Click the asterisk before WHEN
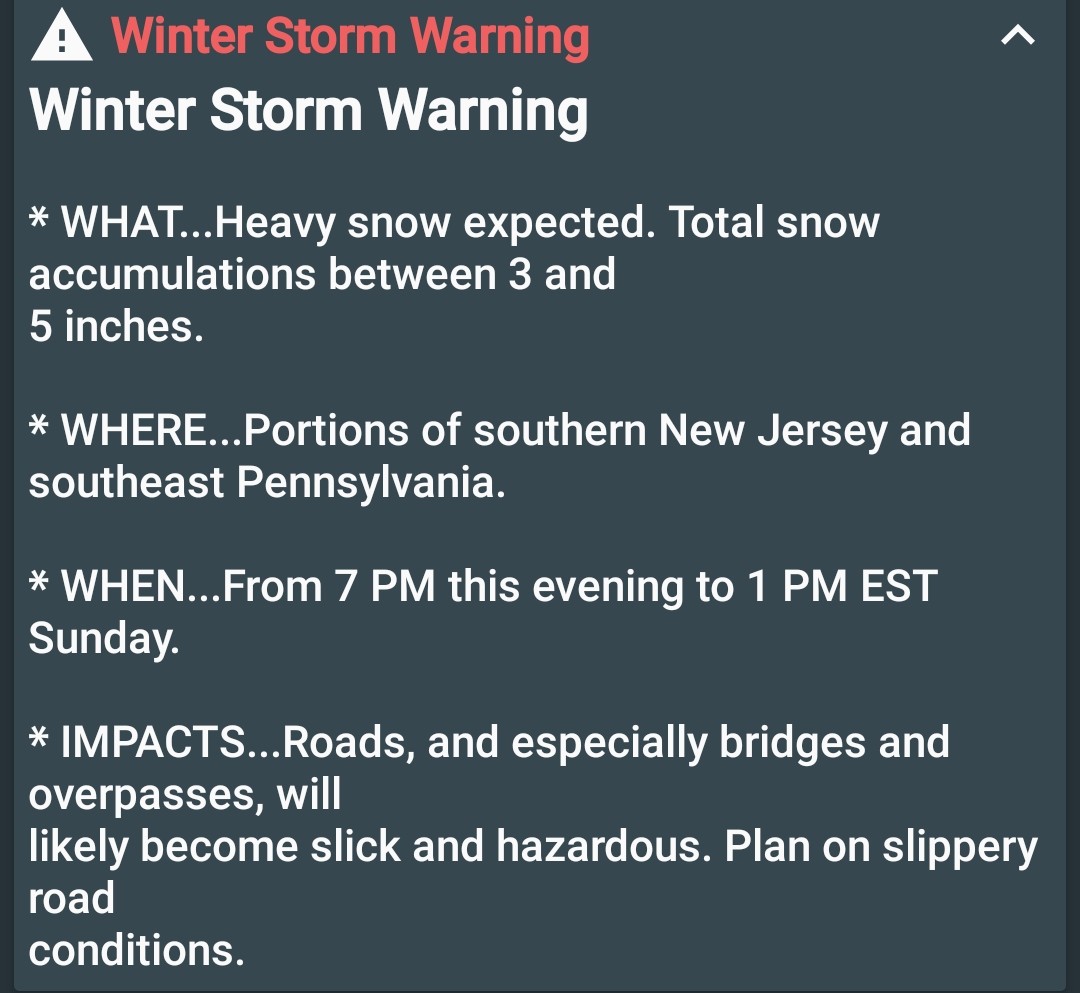Screen dimensions: 1080x993 point(39,584)
